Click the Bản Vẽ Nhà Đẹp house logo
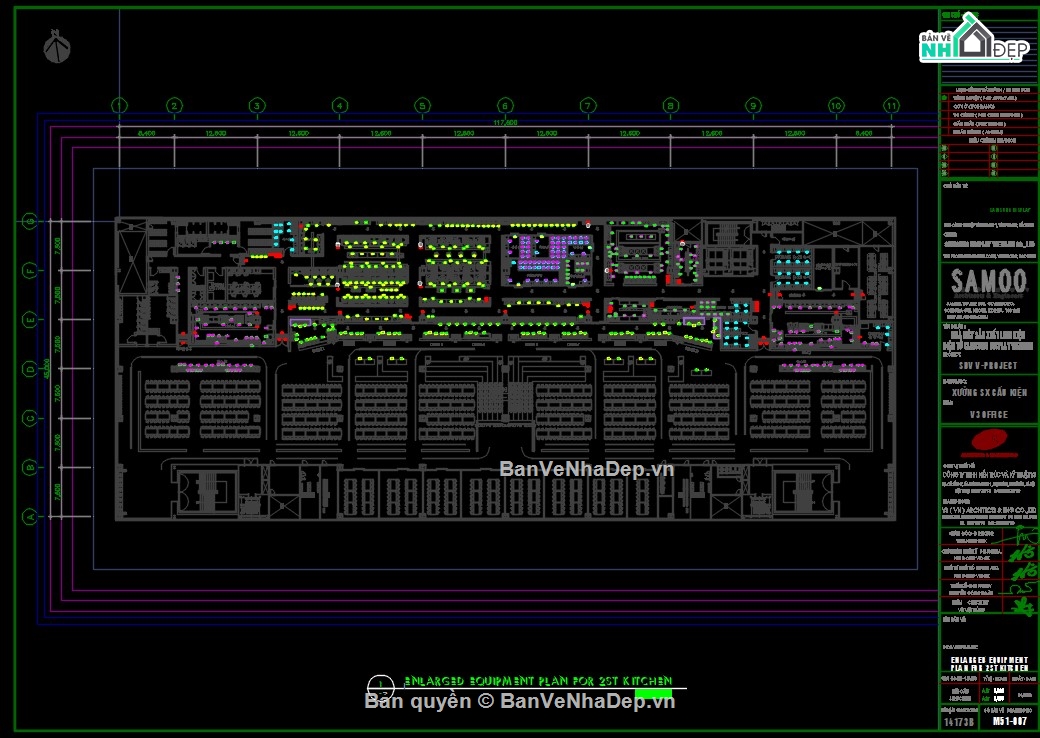Viewport: 1040px width, 738px height. (x=973, y=42)
